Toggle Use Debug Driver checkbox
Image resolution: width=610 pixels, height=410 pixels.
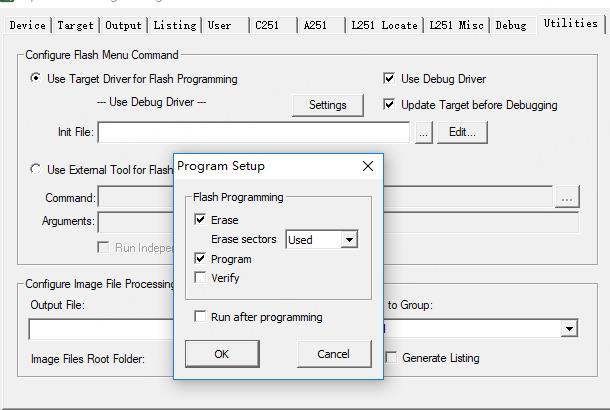click(x=390, y=79)
